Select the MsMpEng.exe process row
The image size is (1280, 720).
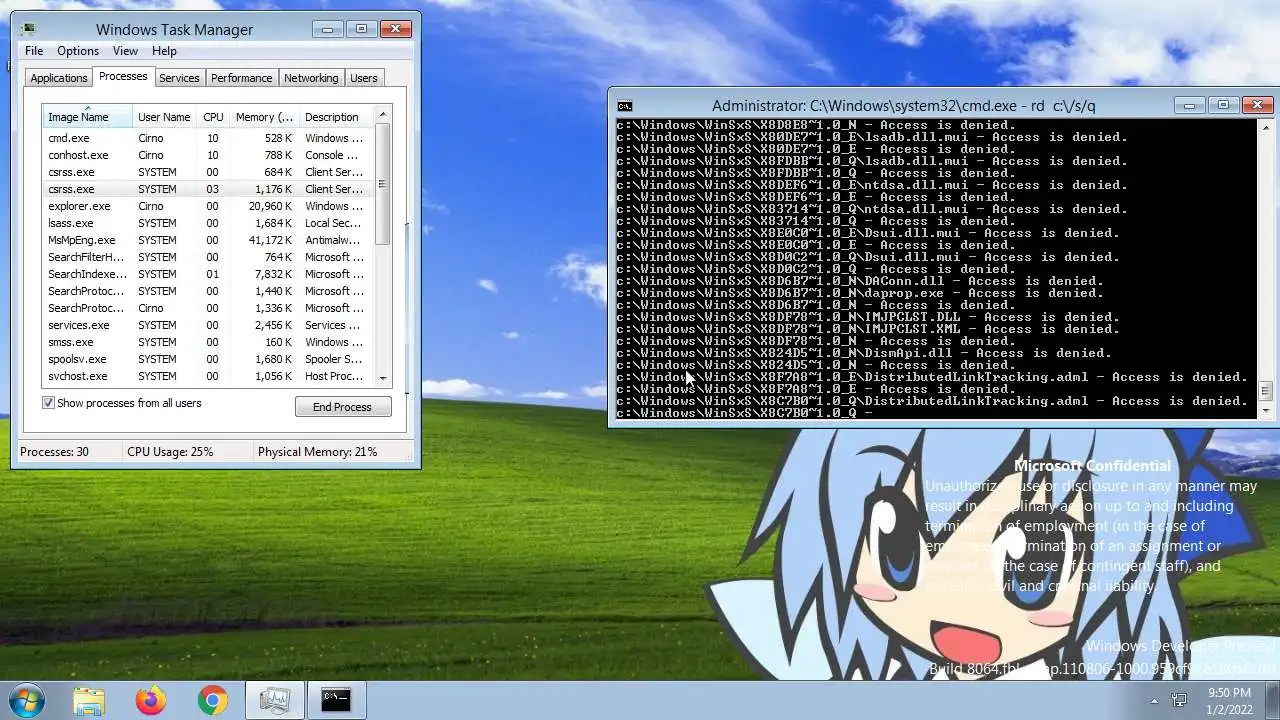(x=207, y=240)
